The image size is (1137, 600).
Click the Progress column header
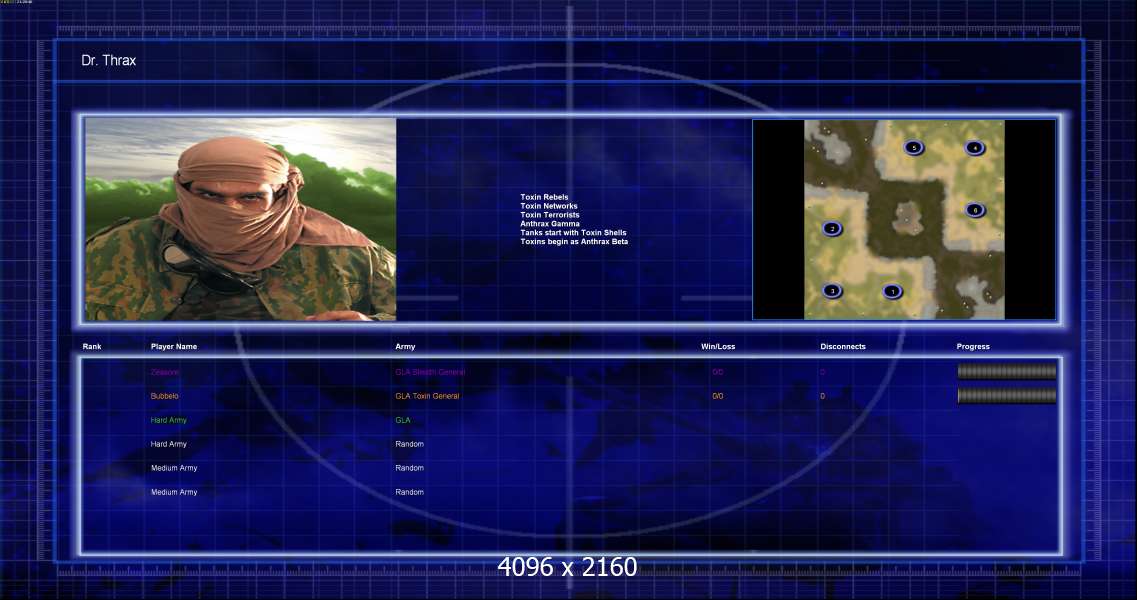973,347
